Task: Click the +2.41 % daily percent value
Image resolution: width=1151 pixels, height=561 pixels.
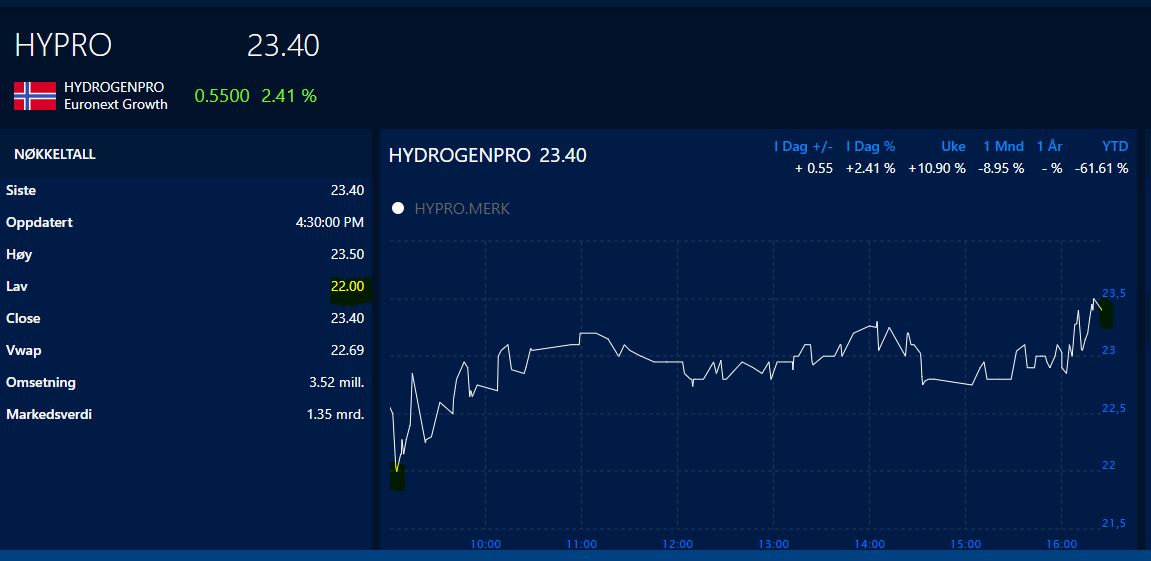Action: coord(871,168)
